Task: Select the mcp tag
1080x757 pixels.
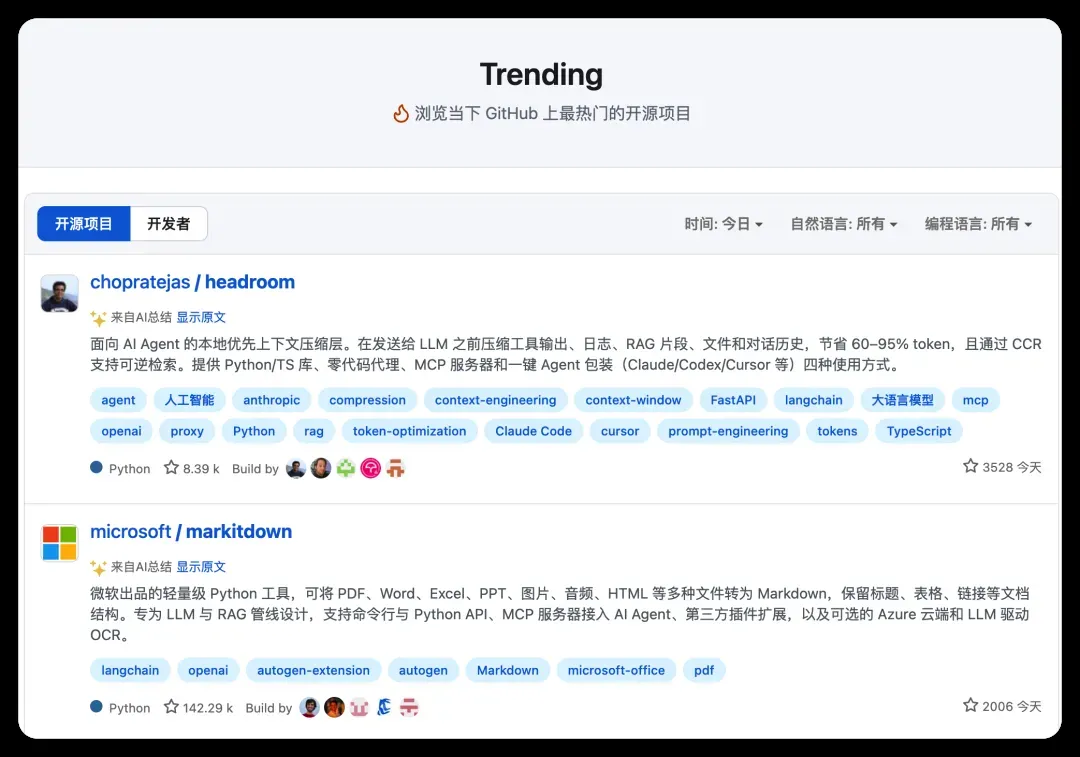Action: click(x=975, y=400)
